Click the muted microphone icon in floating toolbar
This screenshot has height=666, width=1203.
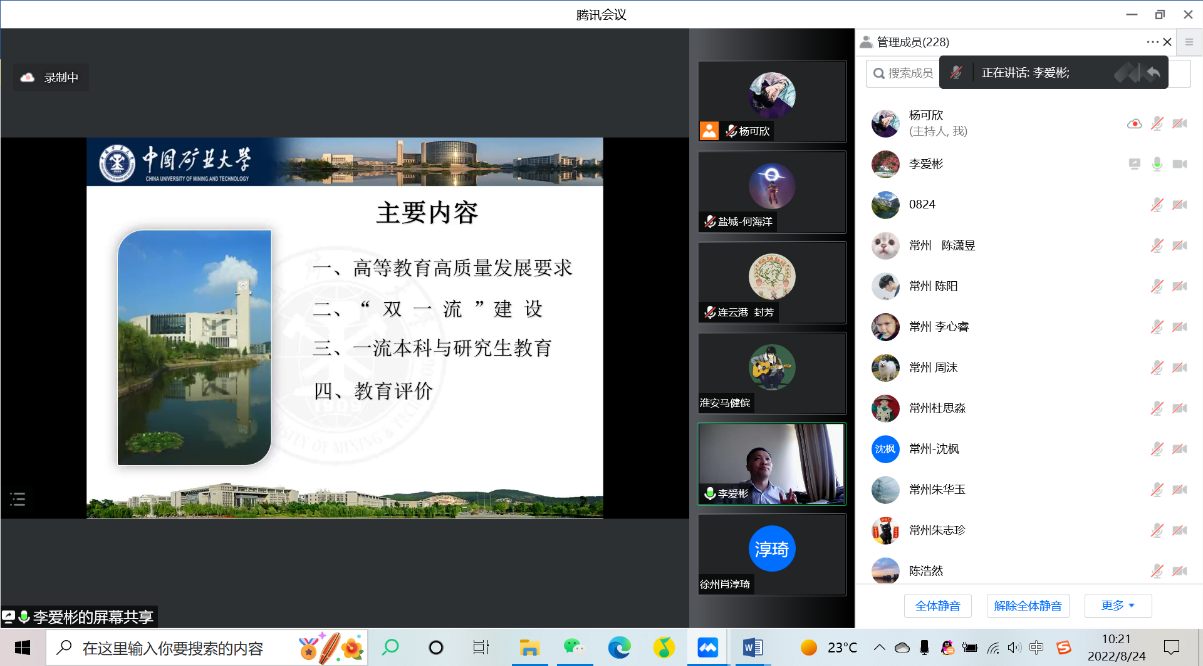957,73
